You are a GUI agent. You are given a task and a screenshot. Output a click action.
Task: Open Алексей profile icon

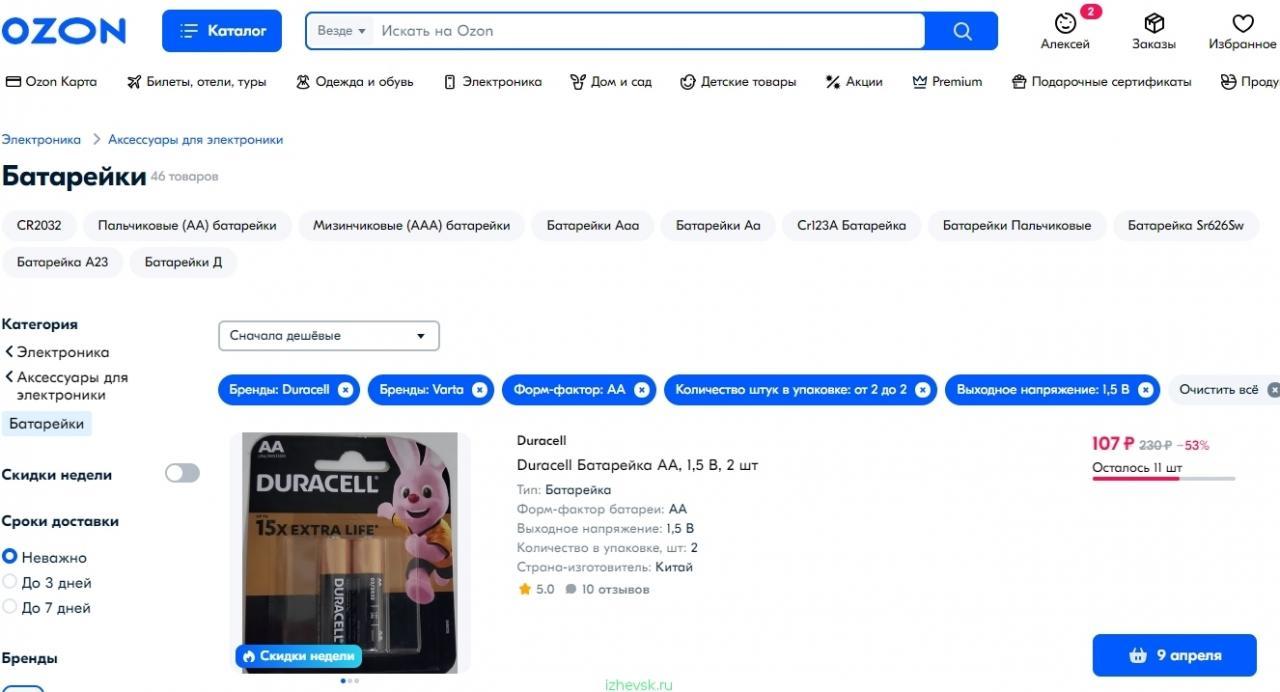point(1065,31)
